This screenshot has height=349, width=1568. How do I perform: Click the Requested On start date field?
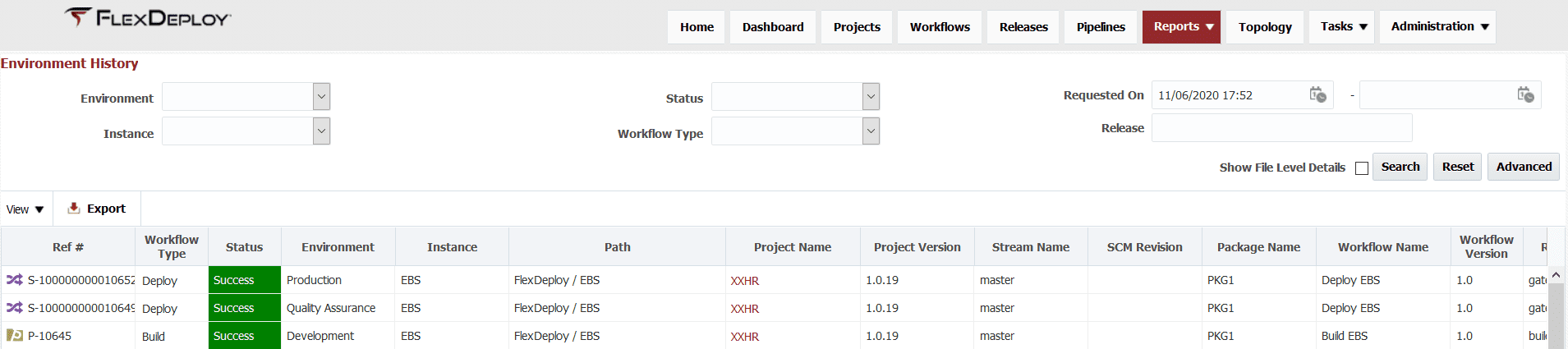coord(1228,95)
